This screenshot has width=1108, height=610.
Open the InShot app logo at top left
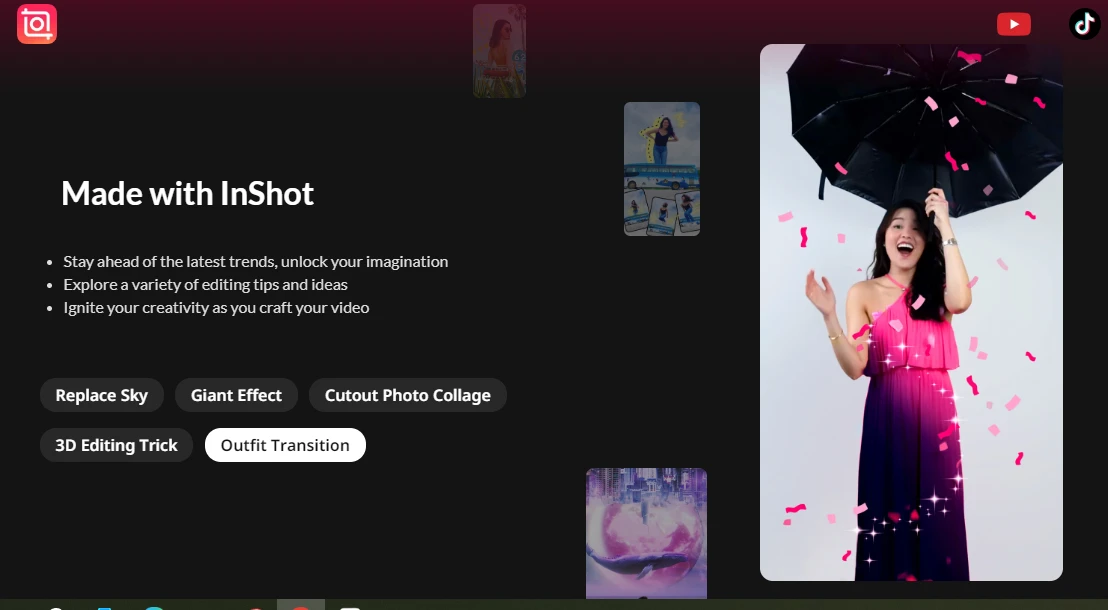point(36,23)
